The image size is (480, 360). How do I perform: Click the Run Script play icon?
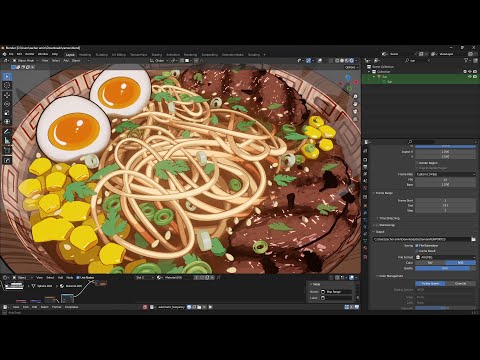(210, 307)
